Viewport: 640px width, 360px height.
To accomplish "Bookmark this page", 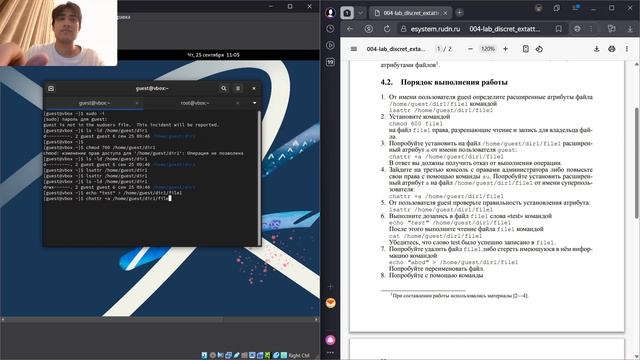I will pyautogui.click(x=558, y=29).
